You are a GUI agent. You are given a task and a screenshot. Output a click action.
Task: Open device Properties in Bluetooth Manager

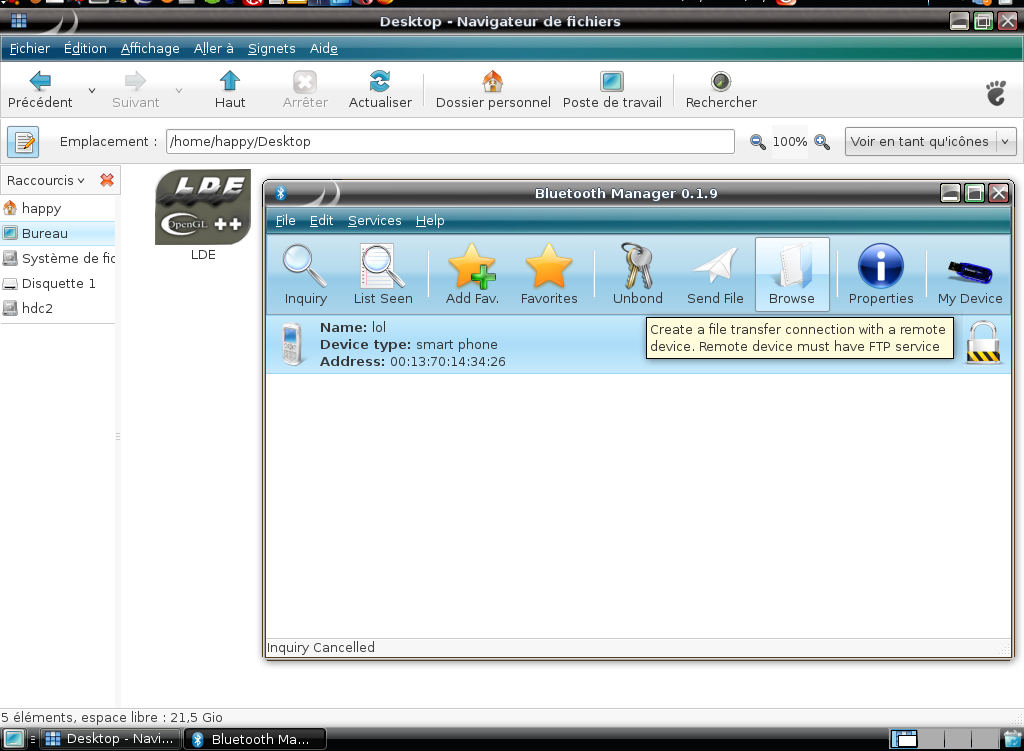(880, 274)
